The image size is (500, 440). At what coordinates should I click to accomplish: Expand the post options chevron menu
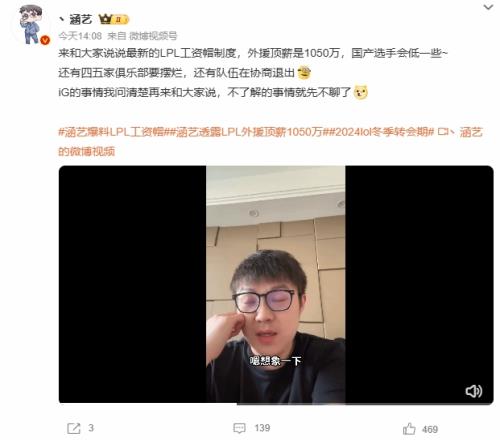(488, 7)
